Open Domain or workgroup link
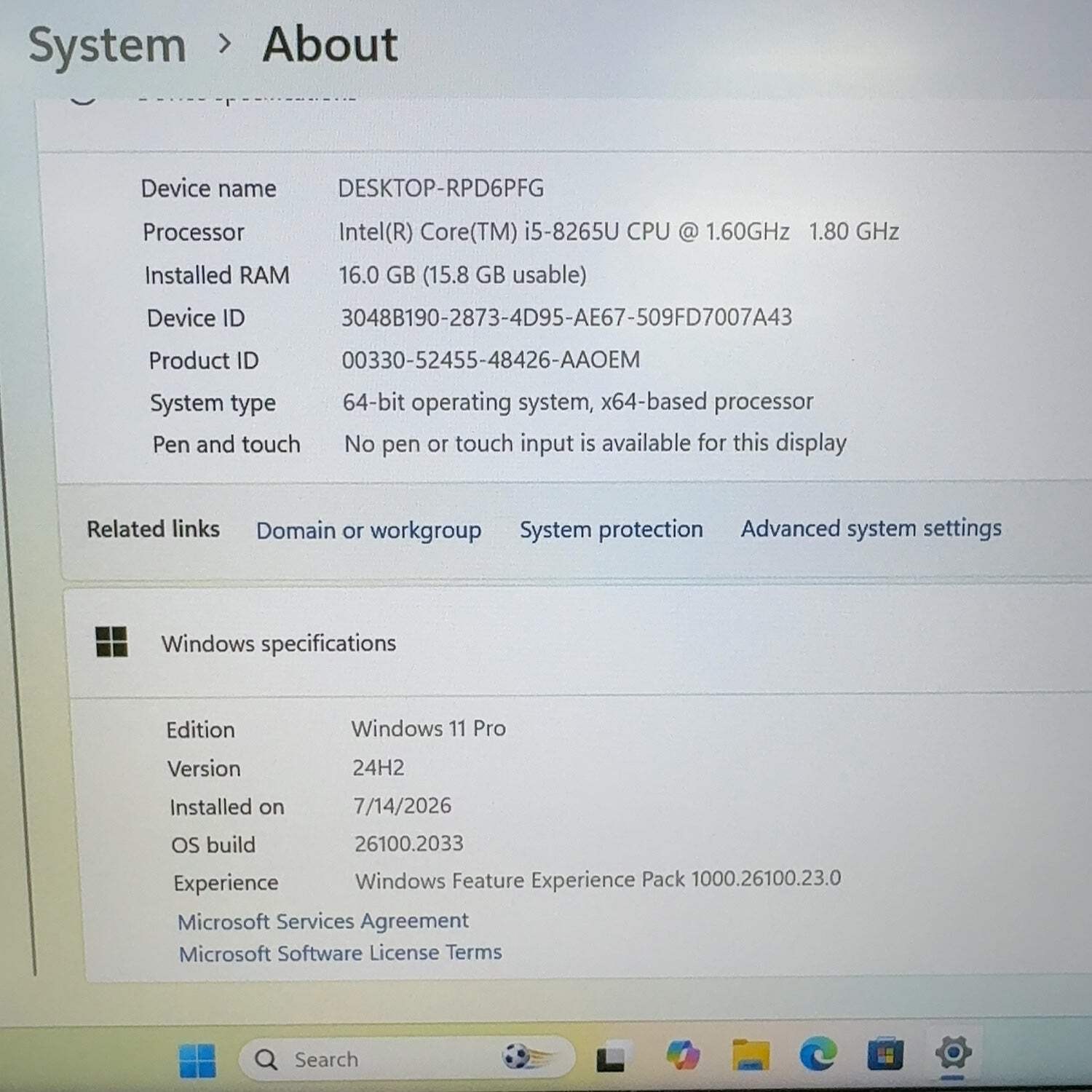 (368, 531)
